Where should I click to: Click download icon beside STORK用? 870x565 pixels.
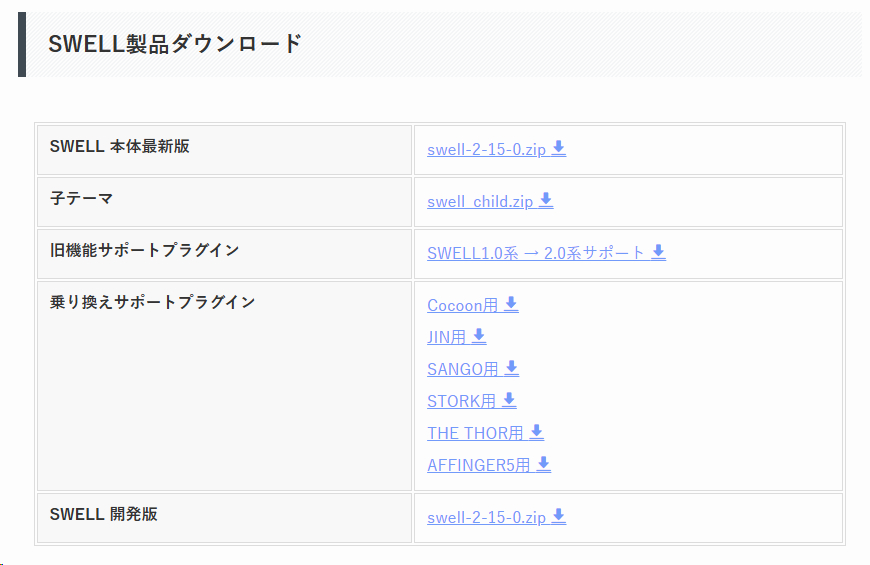[x=509, y=401]
